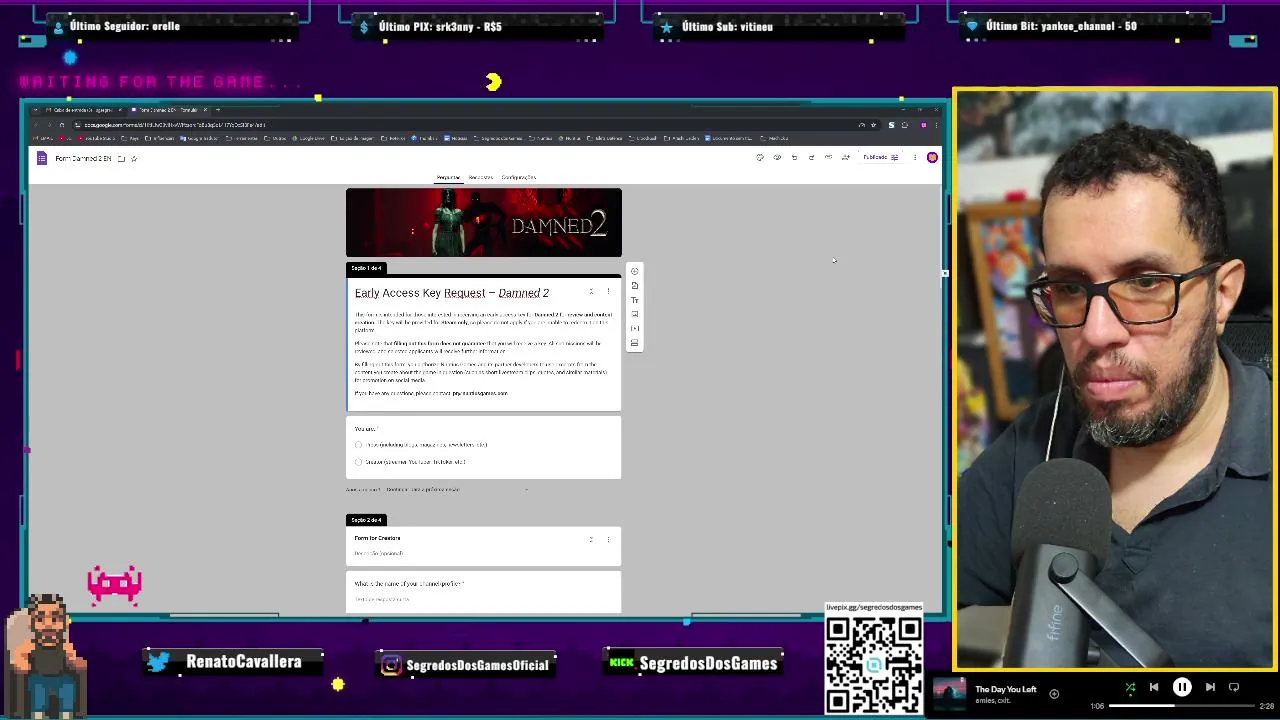Click the import questions icon

(634, 286)
